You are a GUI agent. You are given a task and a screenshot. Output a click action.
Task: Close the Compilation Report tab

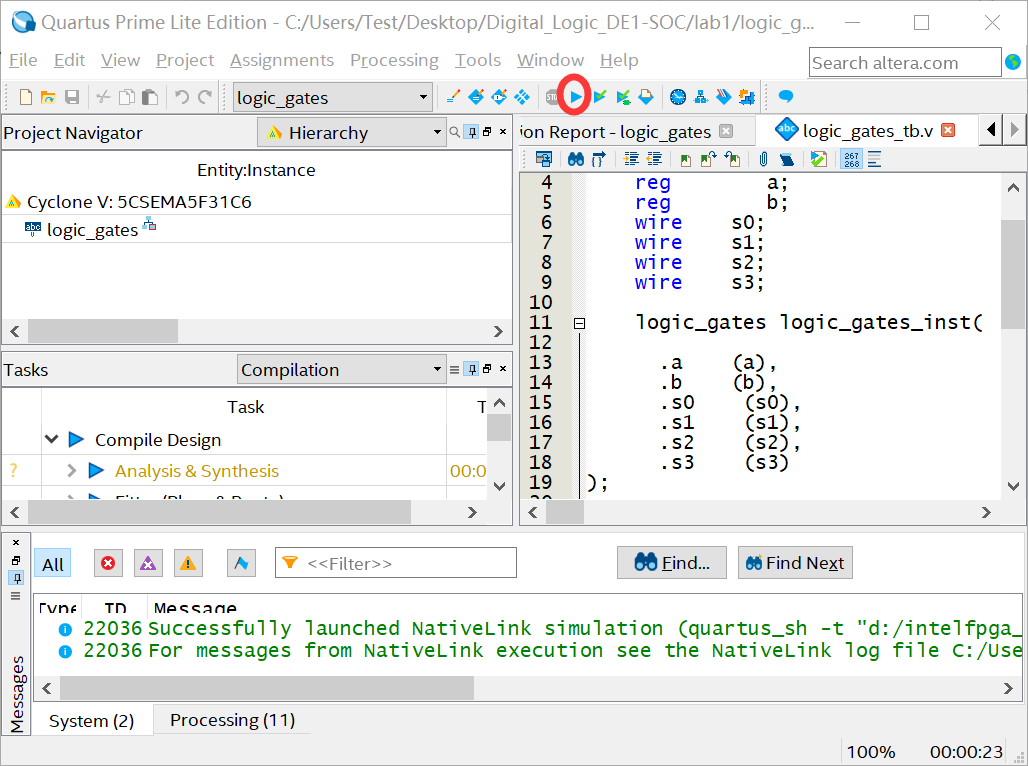click(726, 131)
